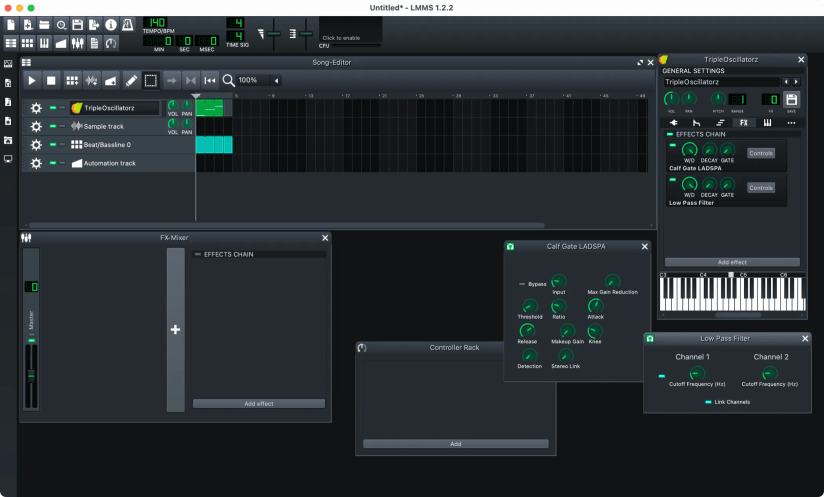Mute the Sample track
The height and width of the screenshot is (497, 824).
pyautogui.click(x=53, y=126)
